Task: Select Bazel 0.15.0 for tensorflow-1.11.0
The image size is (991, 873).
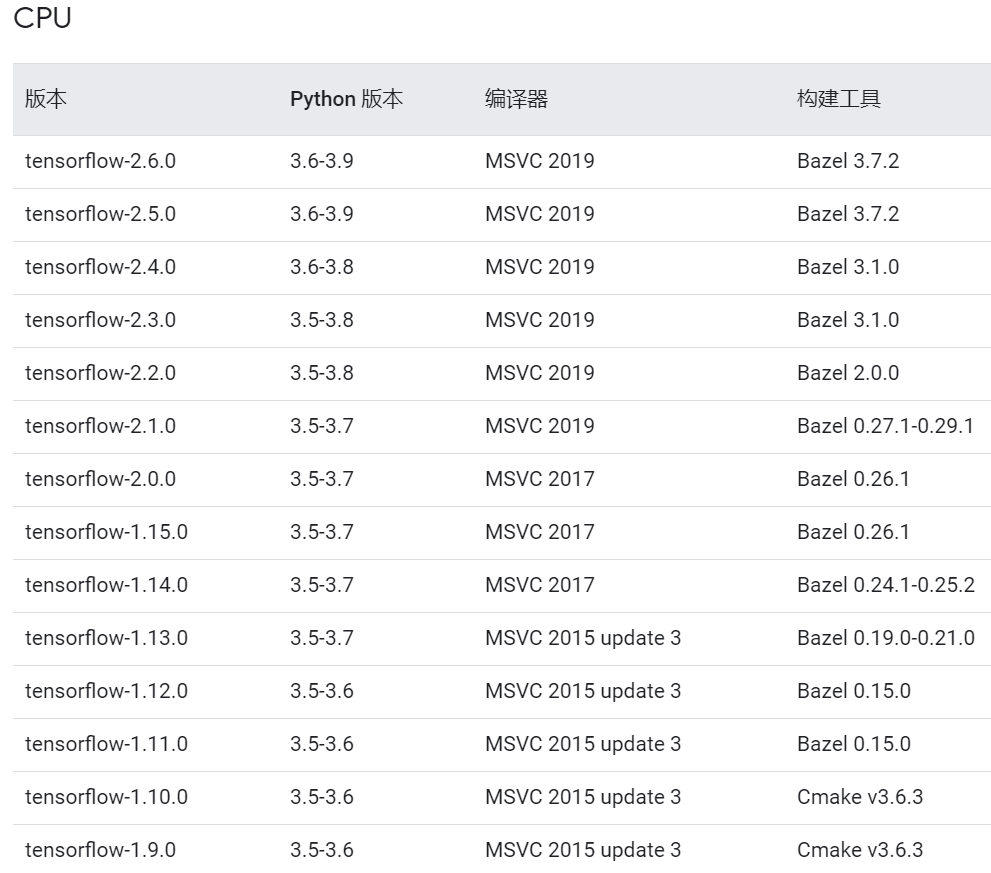Action: [x=847, y=743]
